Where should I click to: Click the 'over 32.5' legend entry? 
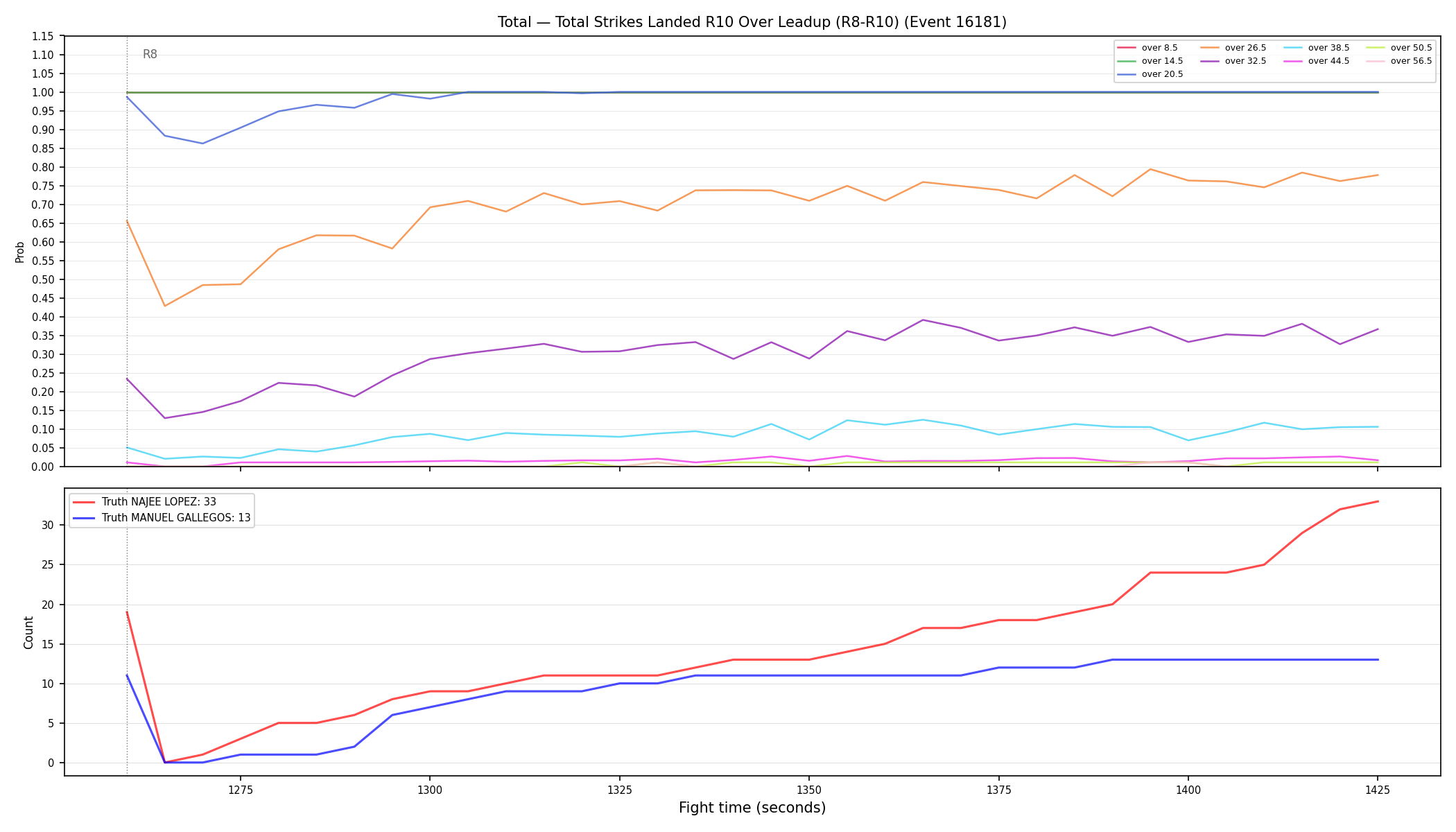click(x=1233, y=61)
